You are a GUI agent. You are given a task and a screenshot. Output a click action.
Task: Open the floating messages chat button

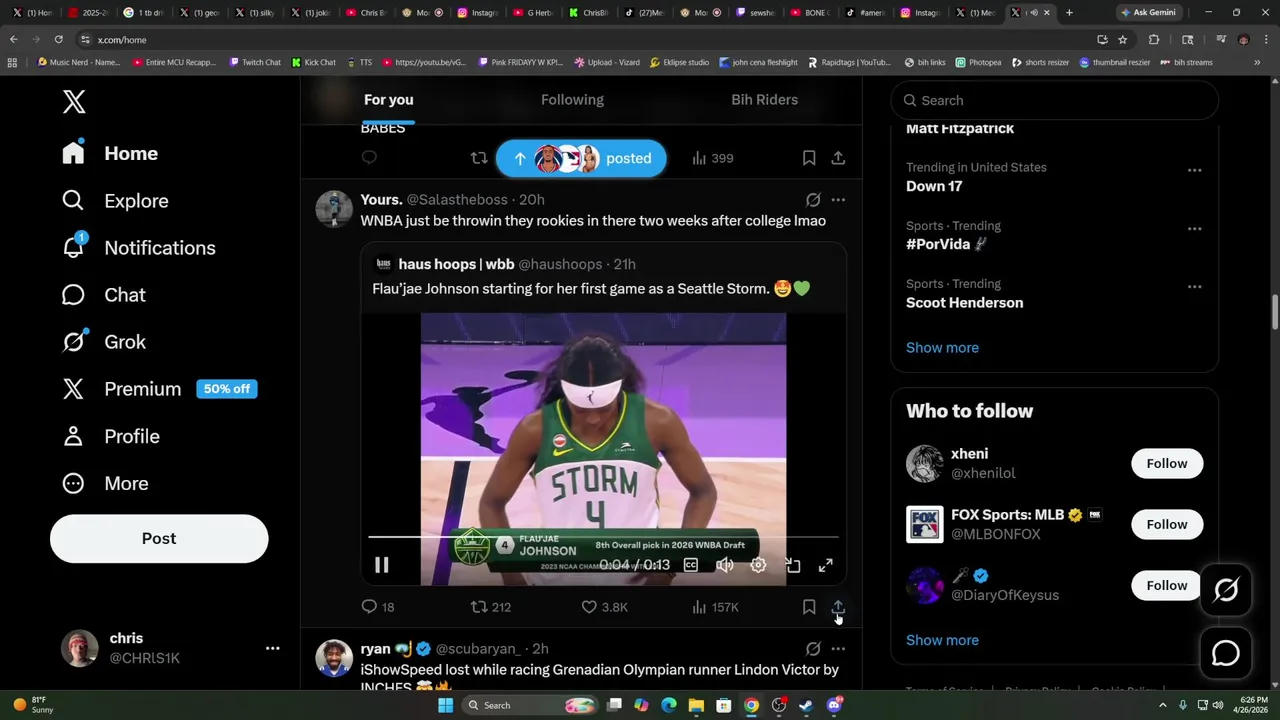pyautogui.click(x=1226, y=653)
